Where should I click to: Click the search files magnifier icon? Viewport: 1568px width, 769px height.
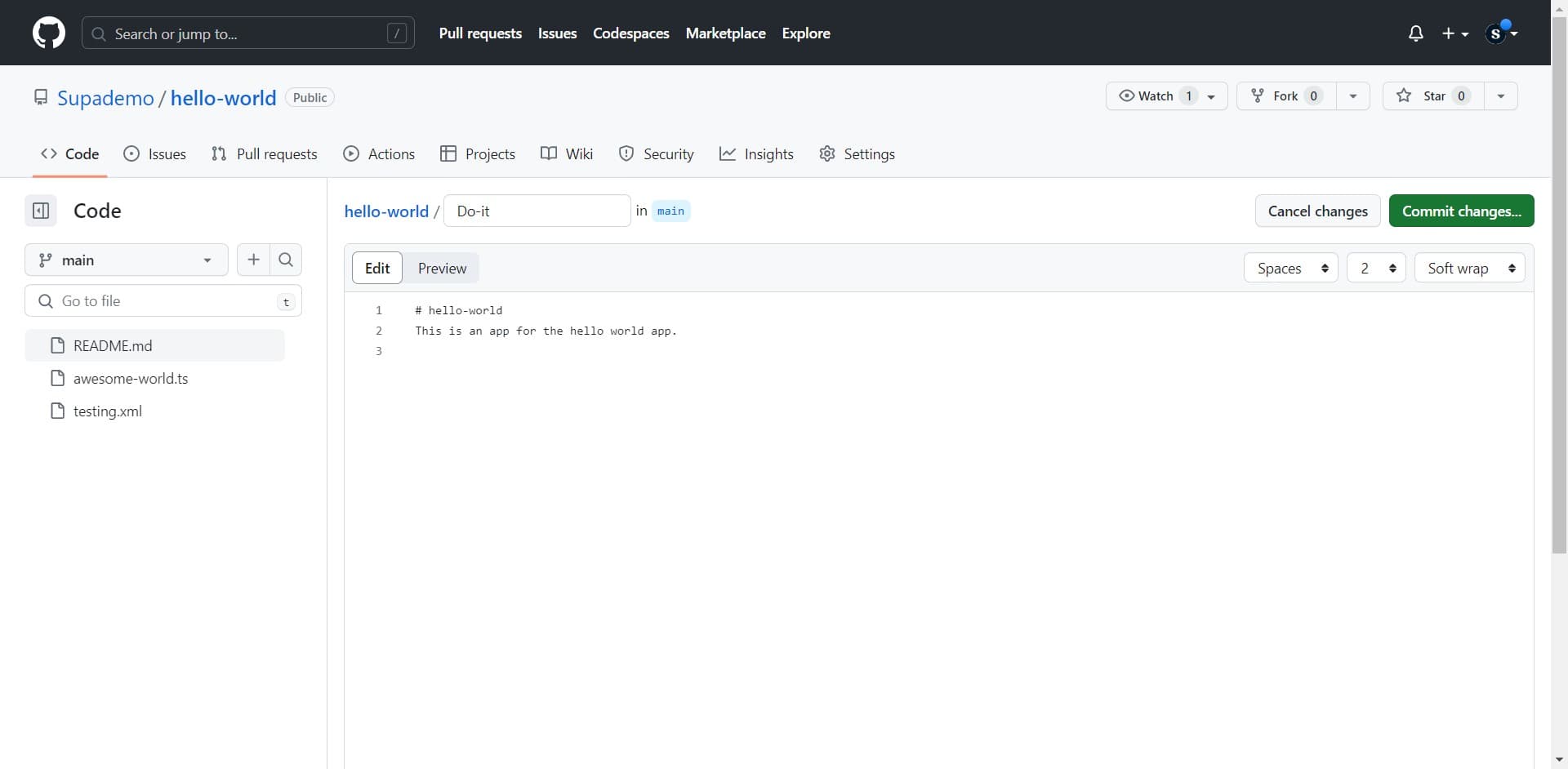[286, 260]
